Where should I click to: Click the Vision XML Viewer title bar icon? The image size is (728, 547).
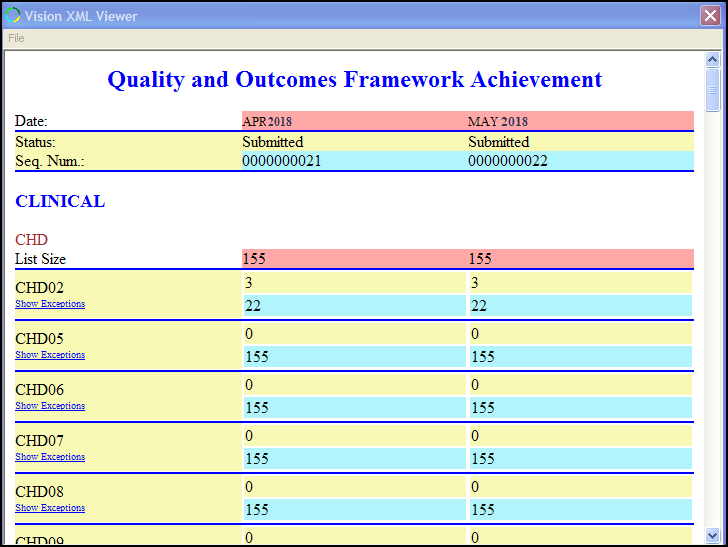tap(13, 16)
